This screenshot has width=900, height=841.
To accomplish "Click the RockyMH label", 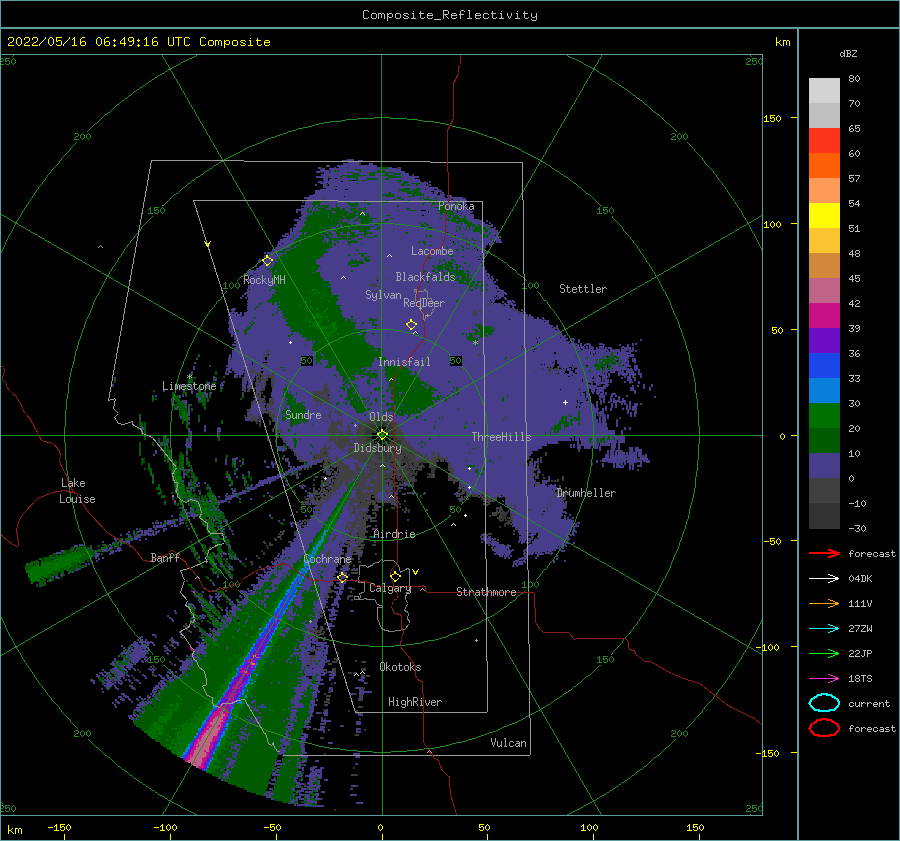I will click(x=264, y=280).
